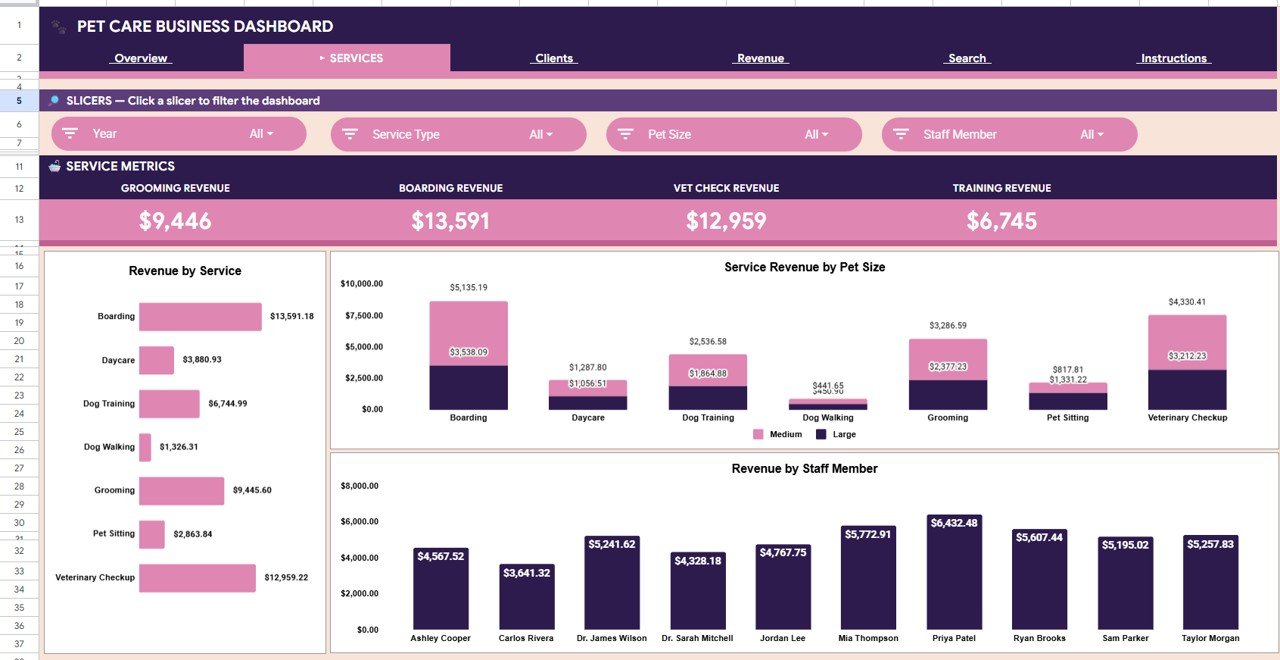Screen dimensions: 1280x660
Task: Select the Boarding bar in Revenue by Service
Action: [x=198, y=315]
